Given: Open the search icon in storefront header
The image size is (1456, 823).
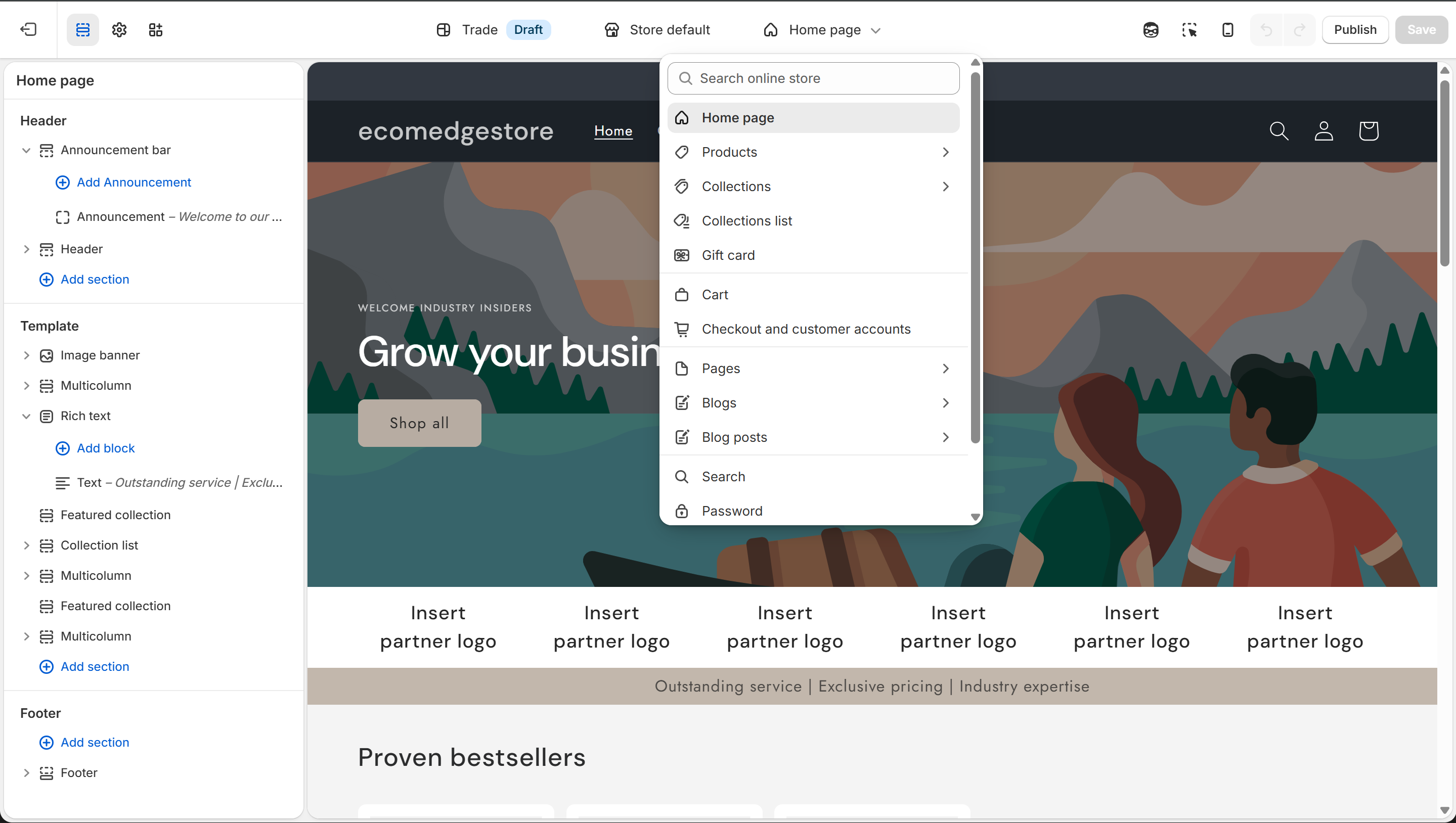Looking at the screenshot, I should click(x=1279, y=130).
